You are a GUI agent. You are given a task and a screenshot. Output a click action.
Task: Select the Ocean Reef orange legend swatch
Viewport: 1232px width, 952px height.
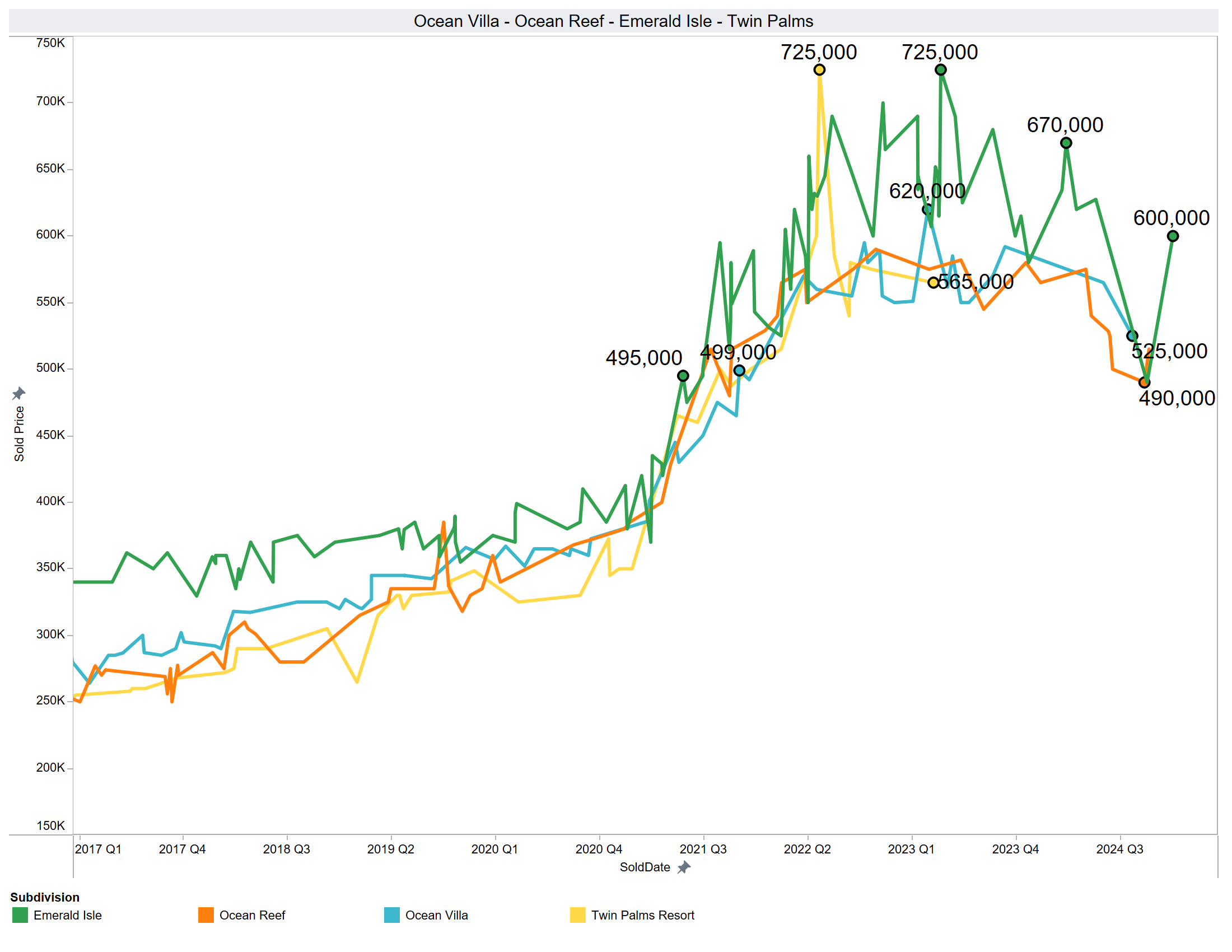click(206, 916)
